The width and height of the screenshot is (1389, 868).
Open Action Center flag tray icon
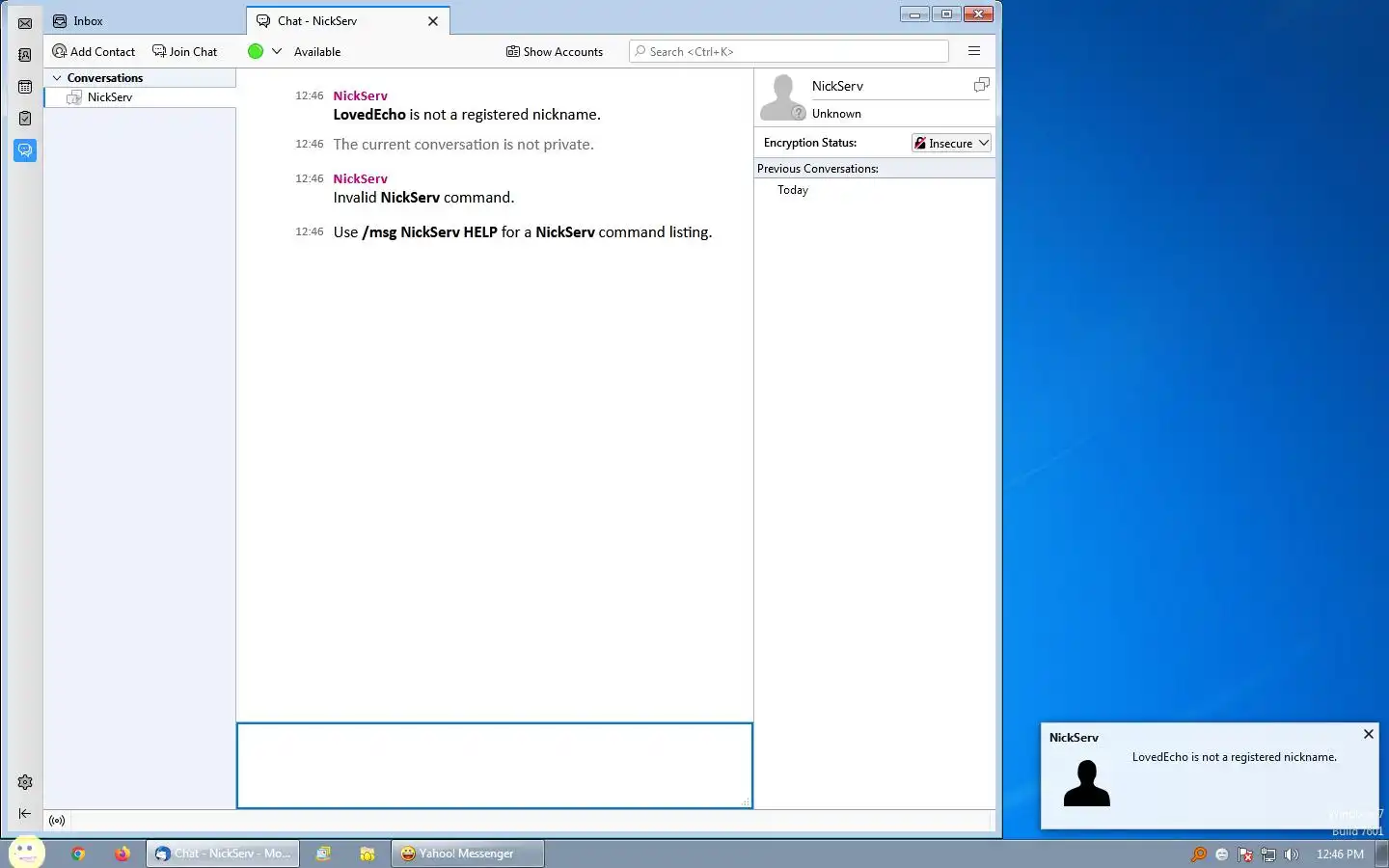point(1245,854)
